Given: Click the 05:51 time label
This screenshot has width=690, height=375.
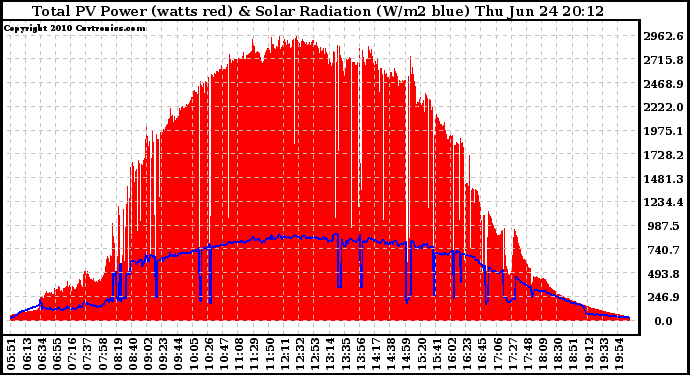Looking at the screenshot, I should click(x=11, y=354).
